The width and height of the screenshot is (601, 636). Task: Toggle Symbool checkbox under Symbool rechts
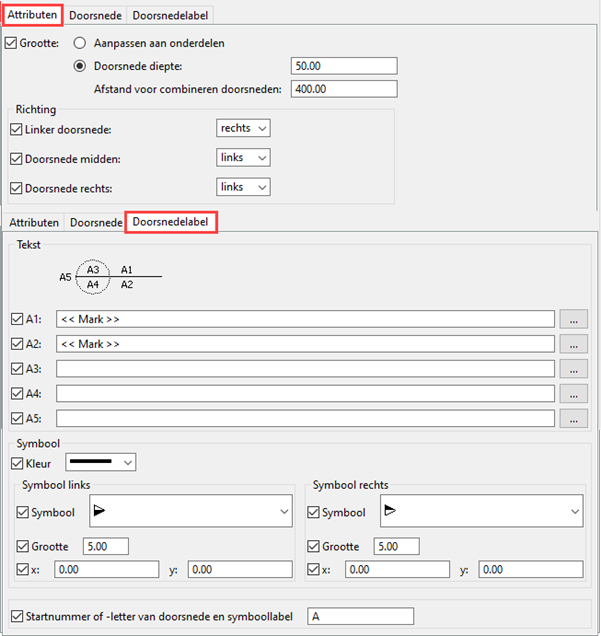(x=313, y=512)
